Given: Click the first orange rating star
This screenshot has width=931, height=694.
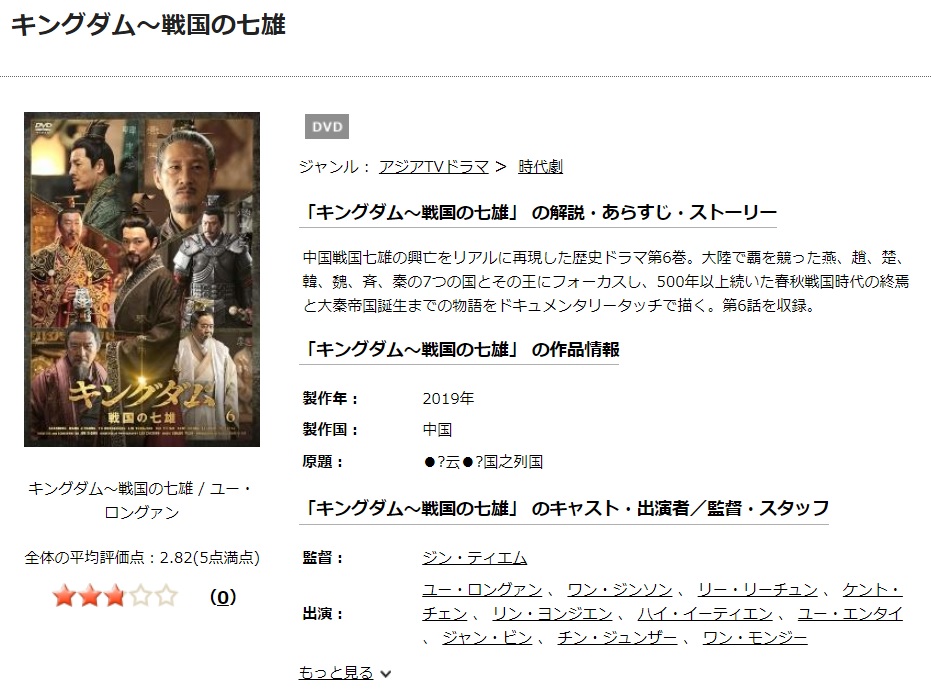Looking at the screenshot, I should click(x=64, y=595).
